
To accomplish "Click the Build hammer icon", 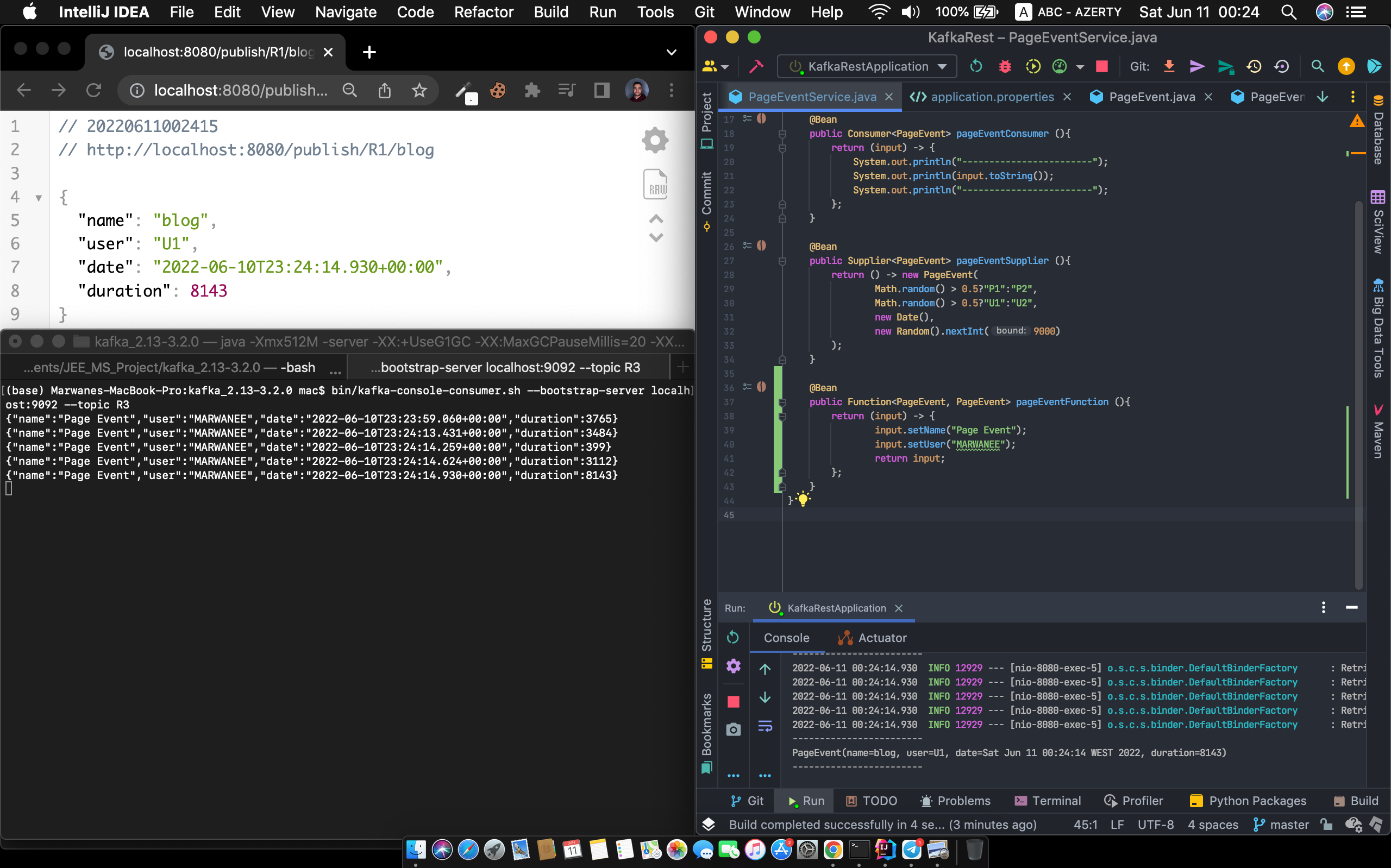I will pos(756,67).
